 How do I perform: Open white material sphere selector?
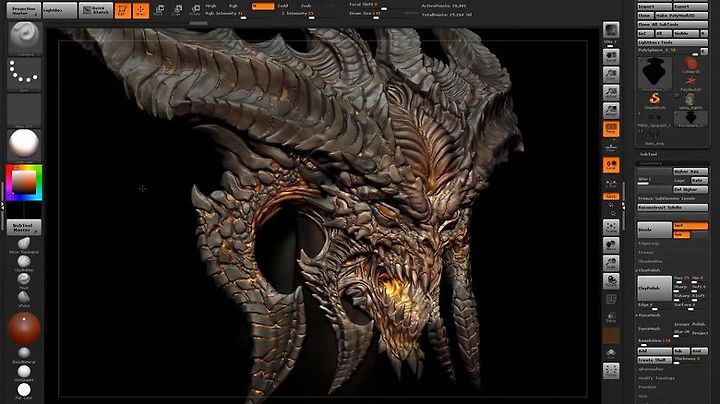pyautogui.click(x=24, y=146)
